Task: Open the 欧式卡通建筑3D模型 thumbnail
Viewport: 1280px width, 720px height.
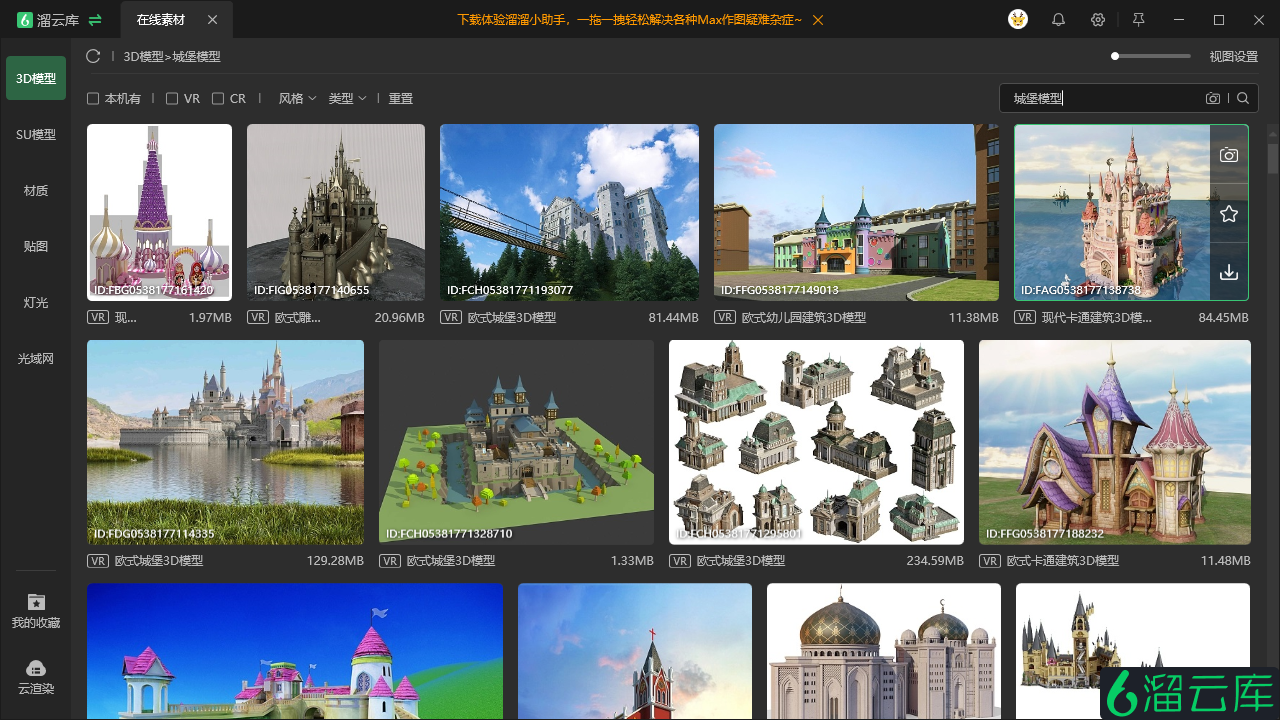Action: click(x=1115, y=442)
